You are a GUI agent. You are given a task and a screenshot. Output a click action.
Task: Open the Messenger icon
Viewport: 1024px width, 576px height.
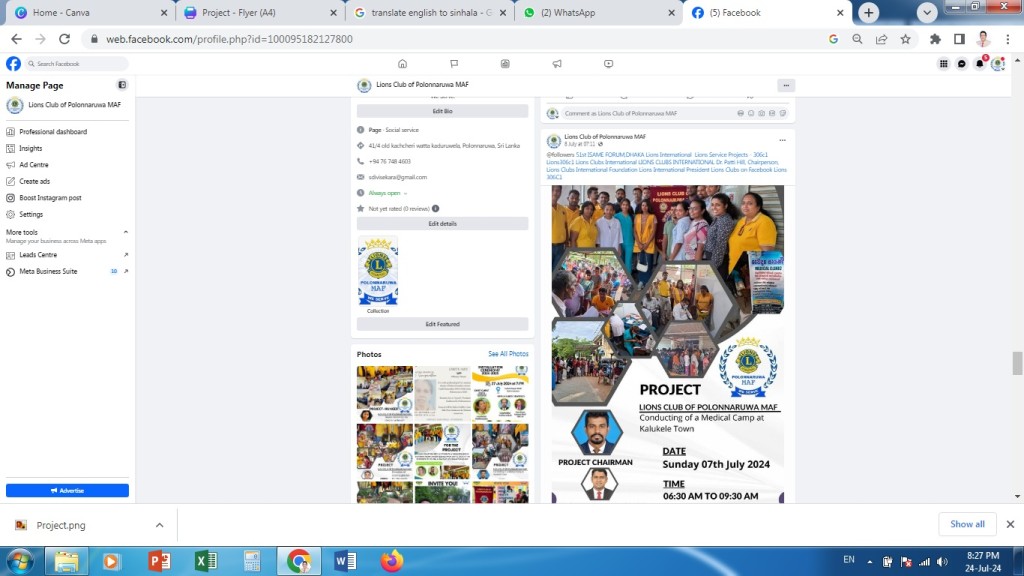tap(961, 64)
